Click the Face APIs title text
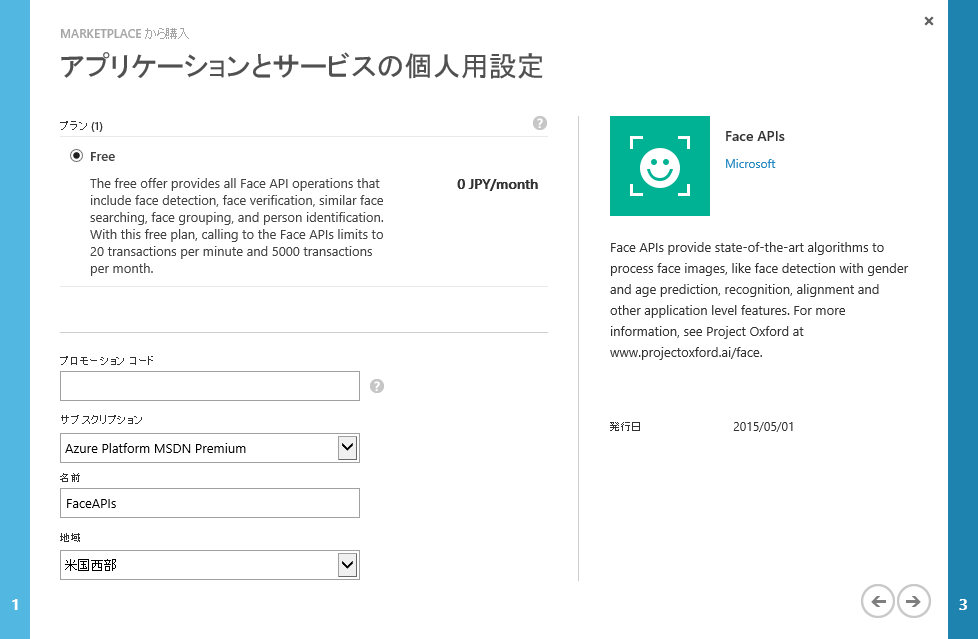The width and height of the screenshot is (978, 639). pos(754,136)
